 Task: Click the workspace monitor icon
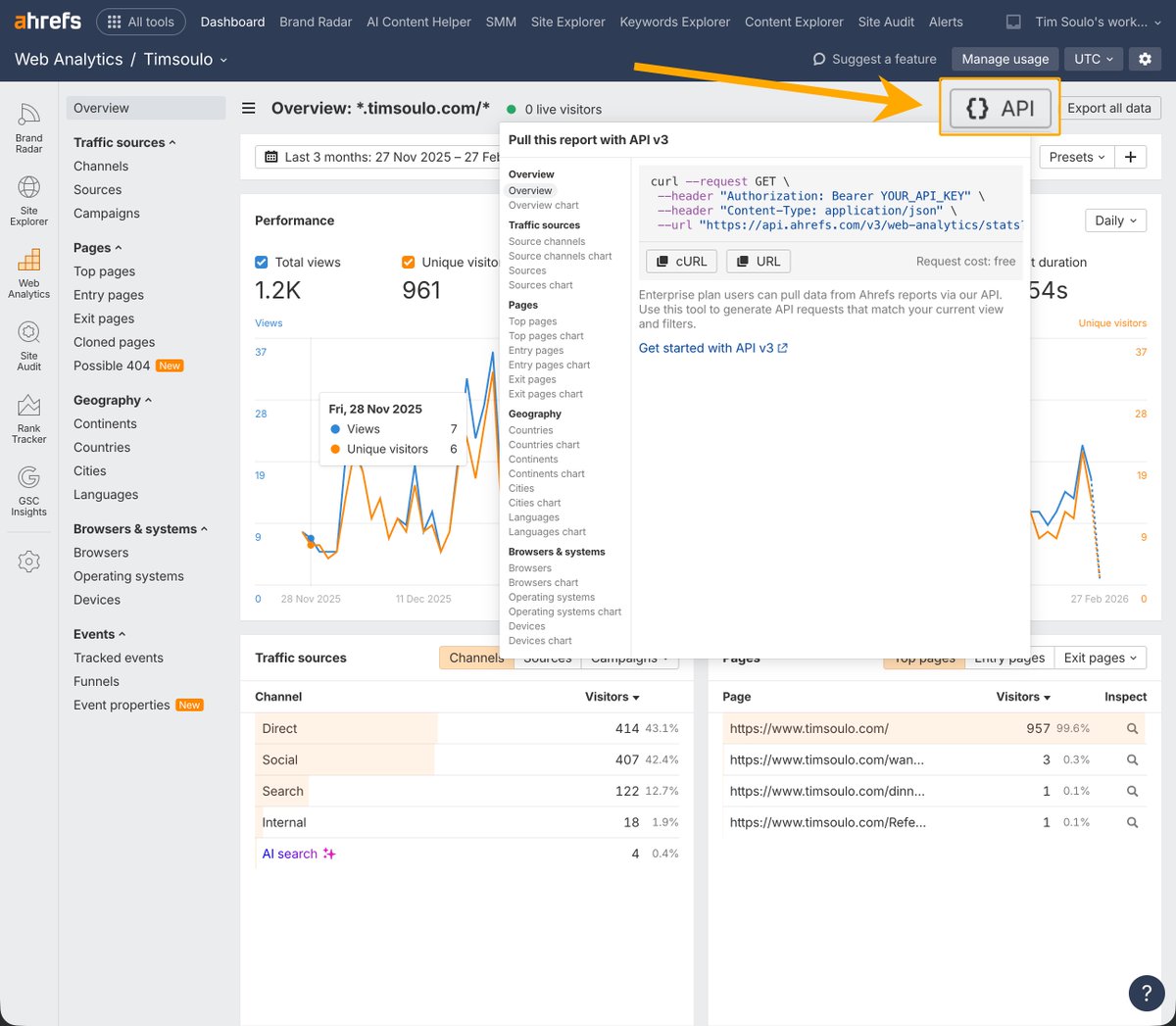coord(1013,22)
